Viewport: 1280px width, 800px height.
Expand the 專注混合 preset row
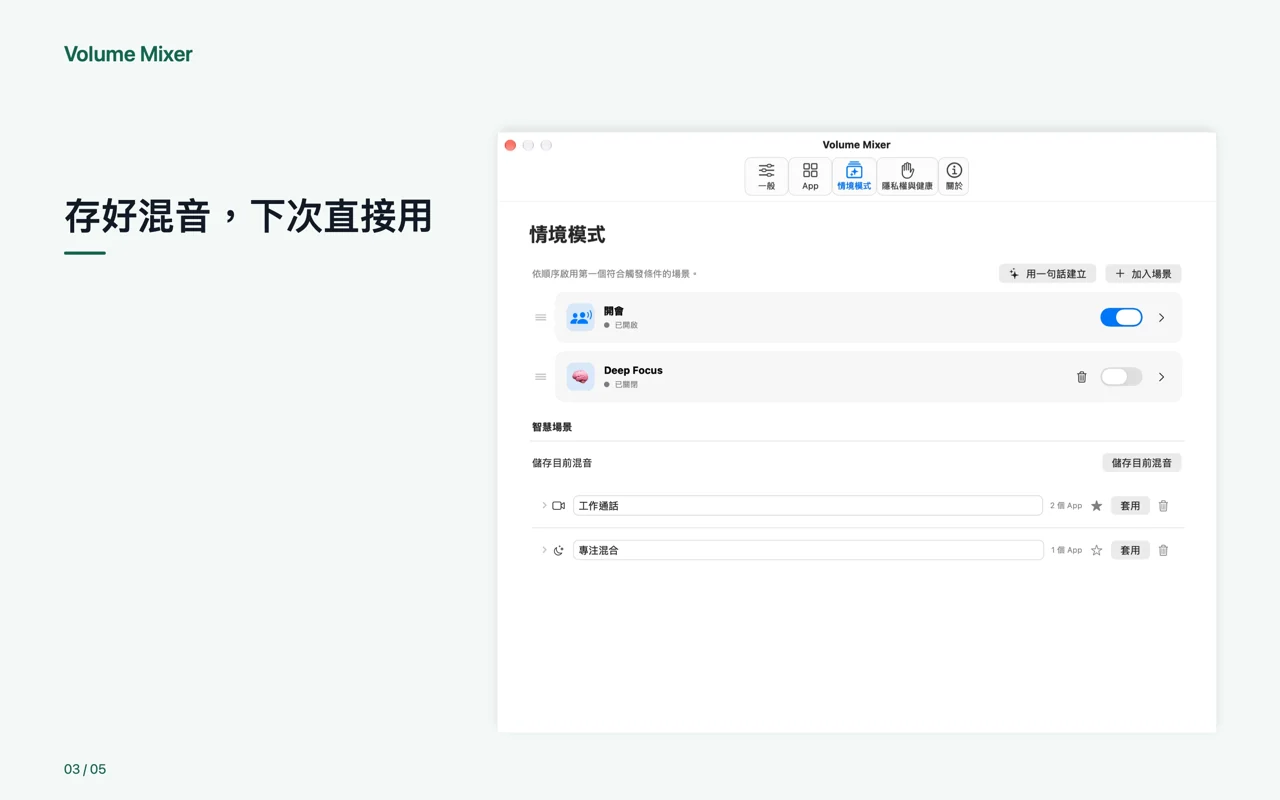[544, 550]
